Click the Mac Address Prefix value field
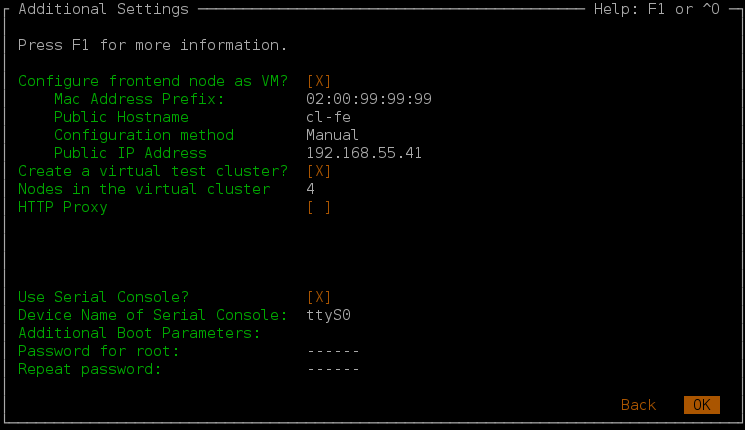 point(369,99)
